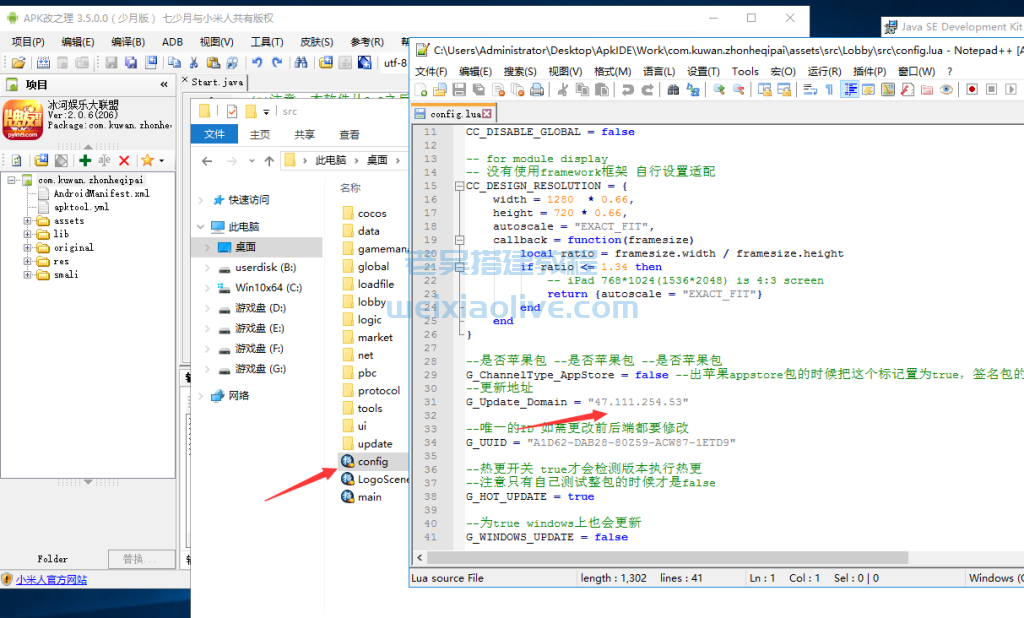Click the find binoculars icon in Notepad++
This screenshot has height=618, width=1024.
coord(673,90)
